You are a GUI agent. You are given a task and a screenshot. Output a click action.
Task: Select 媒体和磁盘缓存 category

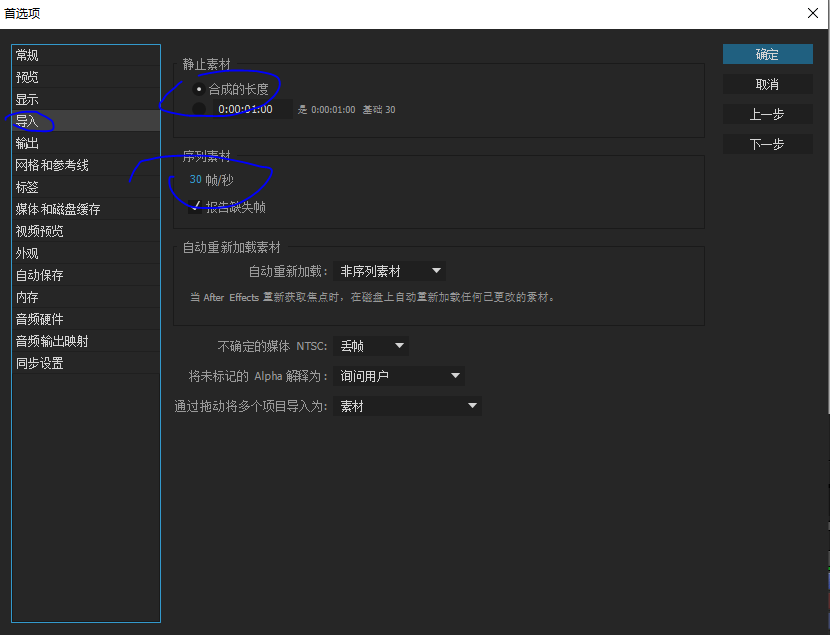pos(86,209)
